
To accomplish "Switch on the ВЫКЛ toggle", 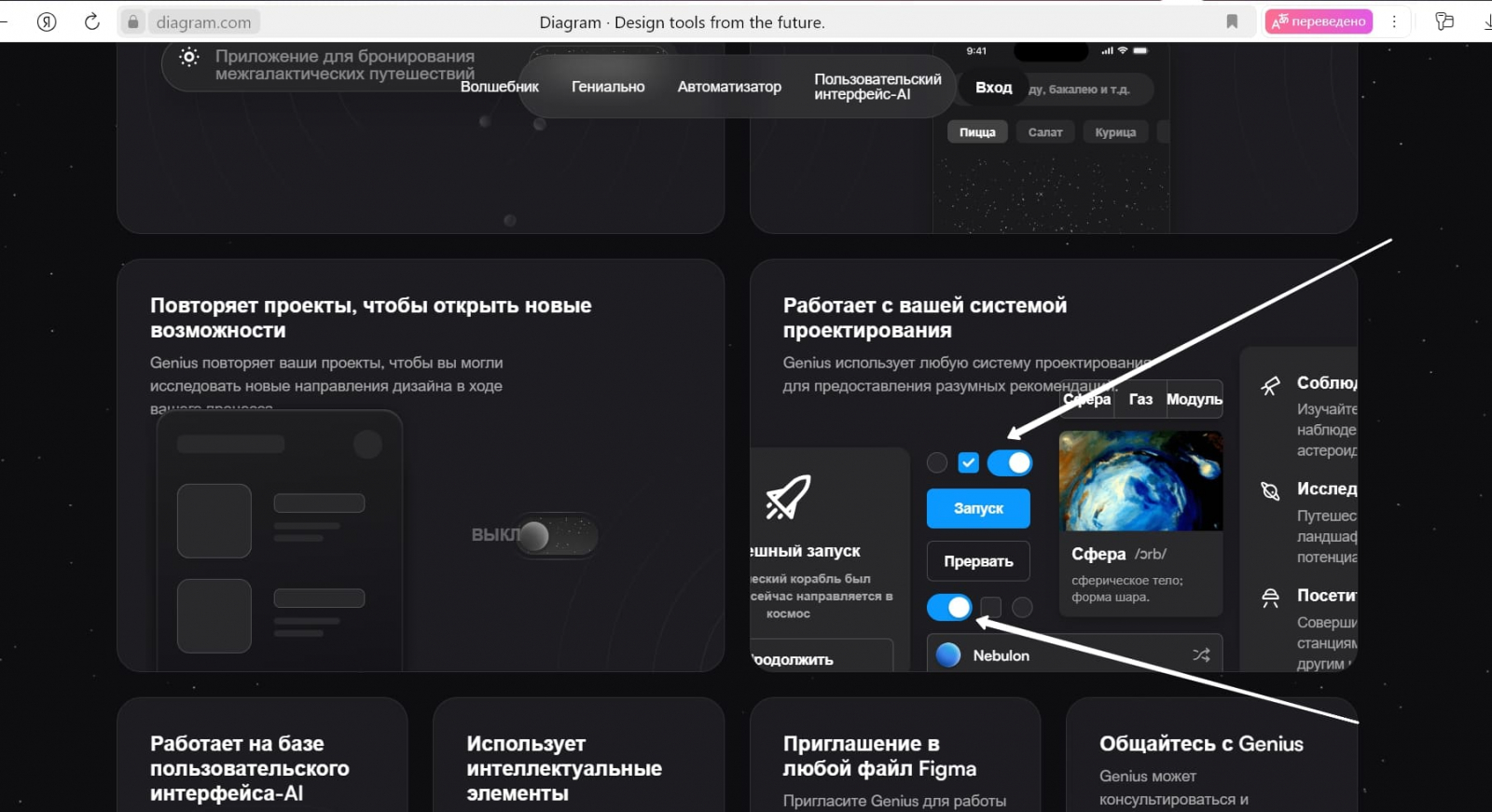I will (558, 536).
